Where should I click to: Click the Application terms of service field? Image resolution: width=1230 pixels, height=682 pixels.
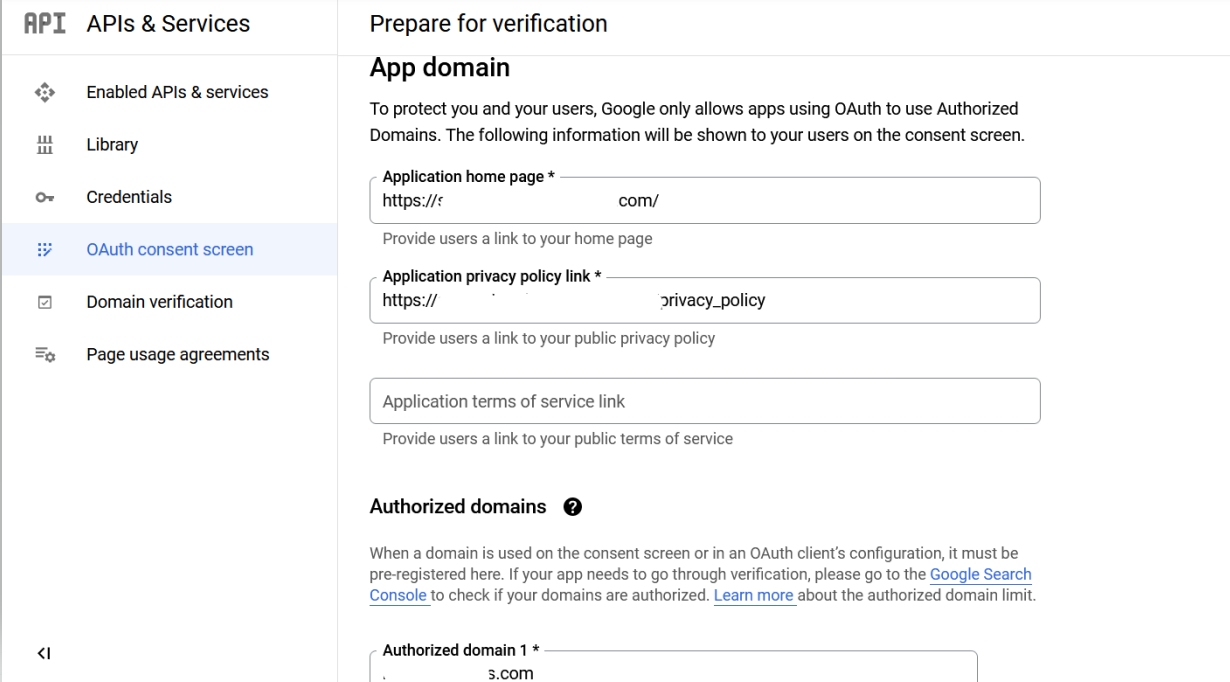(705, 401)
